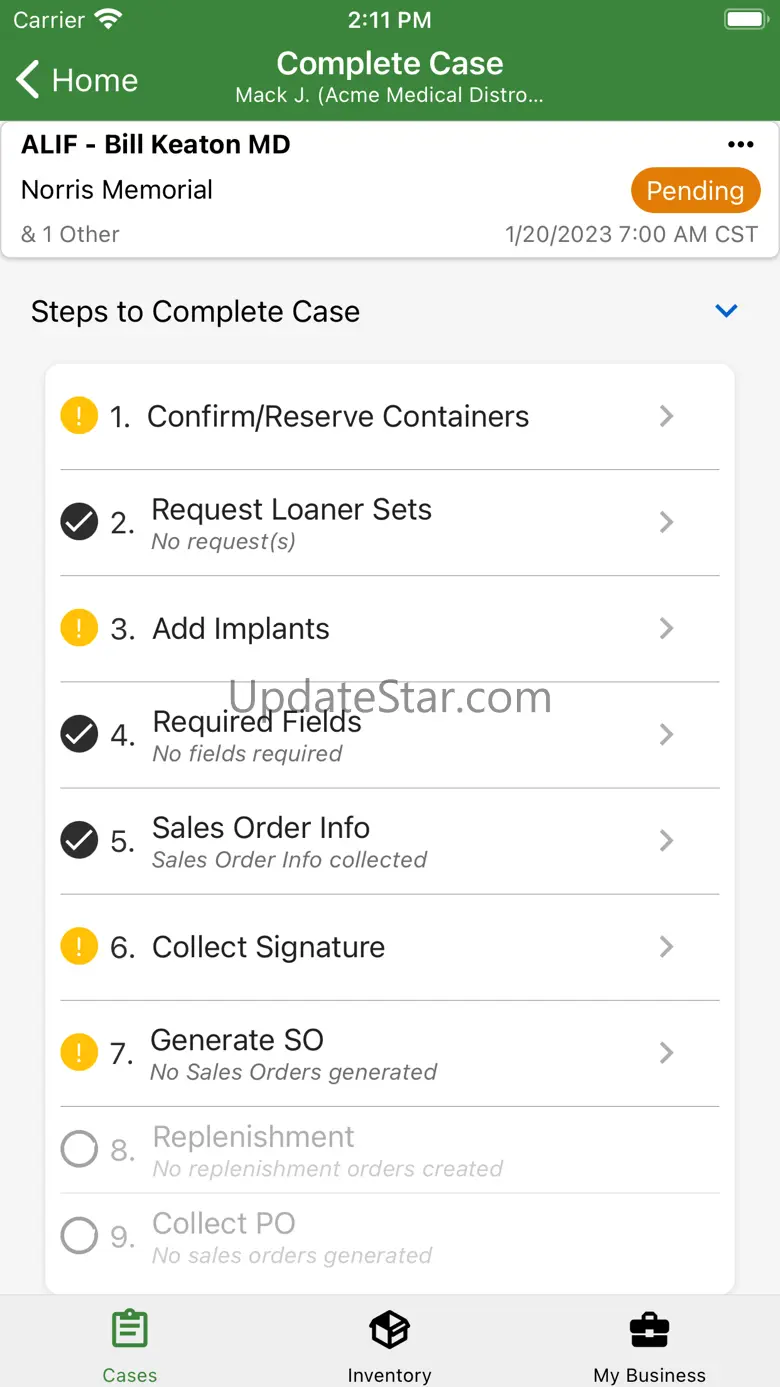Viewport: 780px width, 1387px height.
Task: Select the My Business briefcase icon
Action: pyautogui.click(x=649, y=1330)
